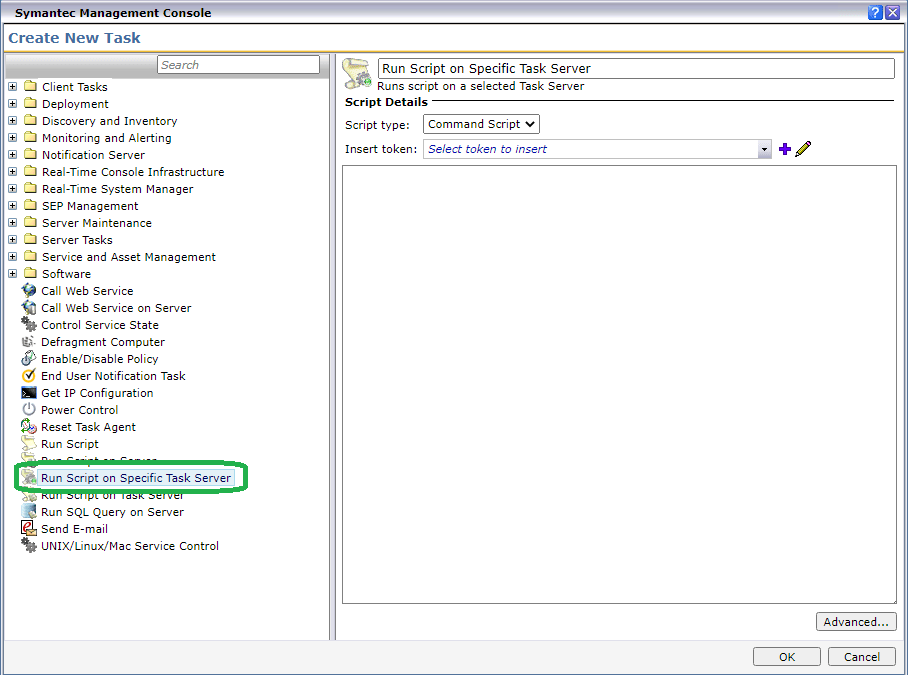This screenshot has width=909, height=675.
Task: Click the Call Web Service globe icon
Action: [29, 291]
